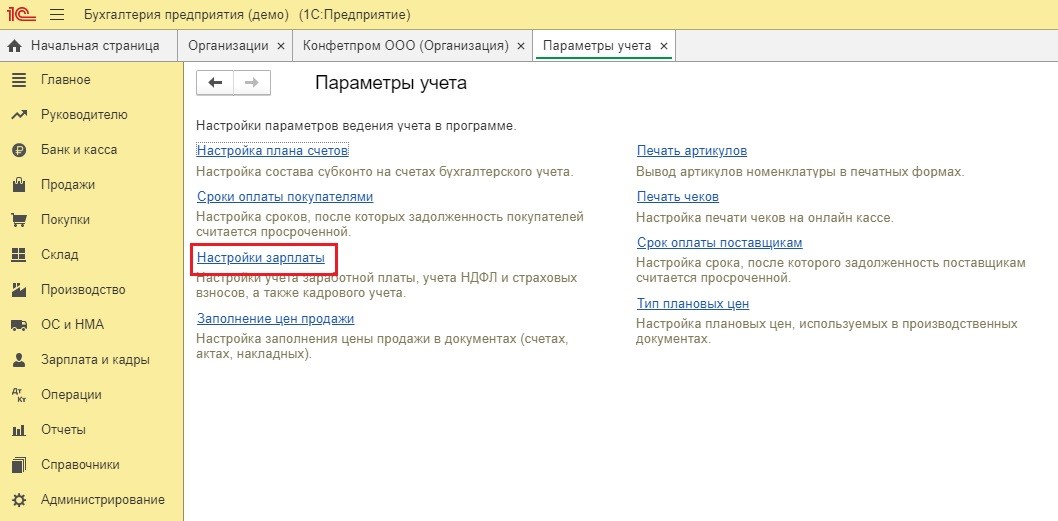Click the forward arrow navigation button
This screenshot has width=1058, height=521.
pos(252,83)
